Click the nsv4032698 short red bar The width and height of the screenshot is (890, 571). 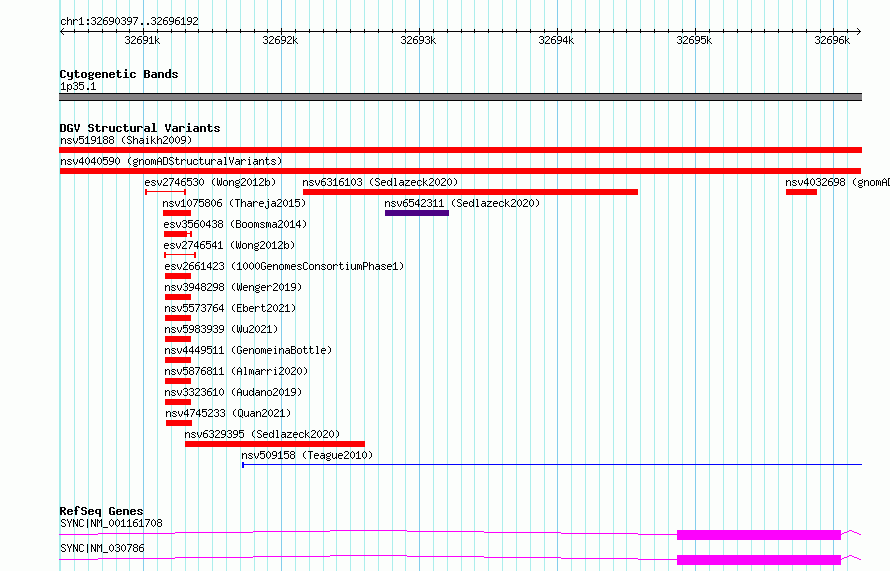pos(801,192)
